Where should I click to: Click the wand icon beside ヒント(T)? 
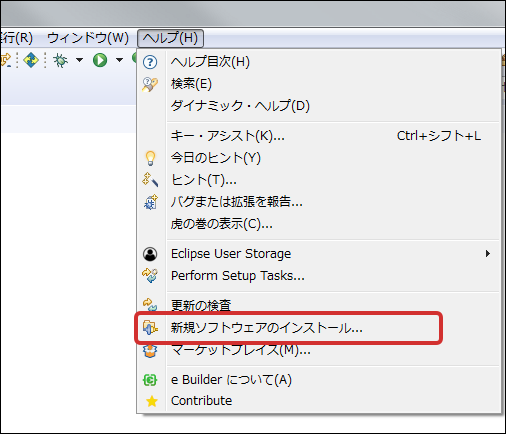click(150, 180)
